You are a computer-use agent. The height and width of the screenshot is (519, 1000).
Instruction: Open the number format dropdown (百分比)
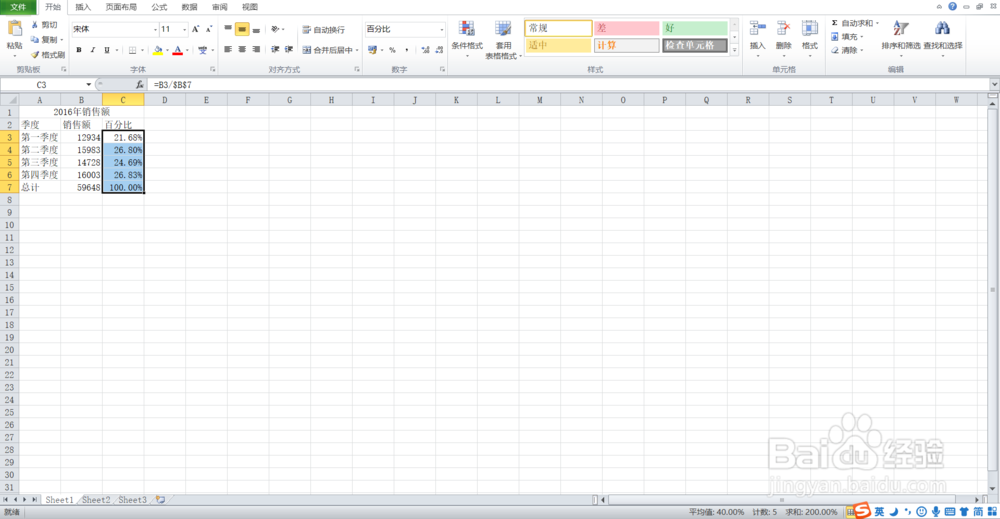[441, 29]
